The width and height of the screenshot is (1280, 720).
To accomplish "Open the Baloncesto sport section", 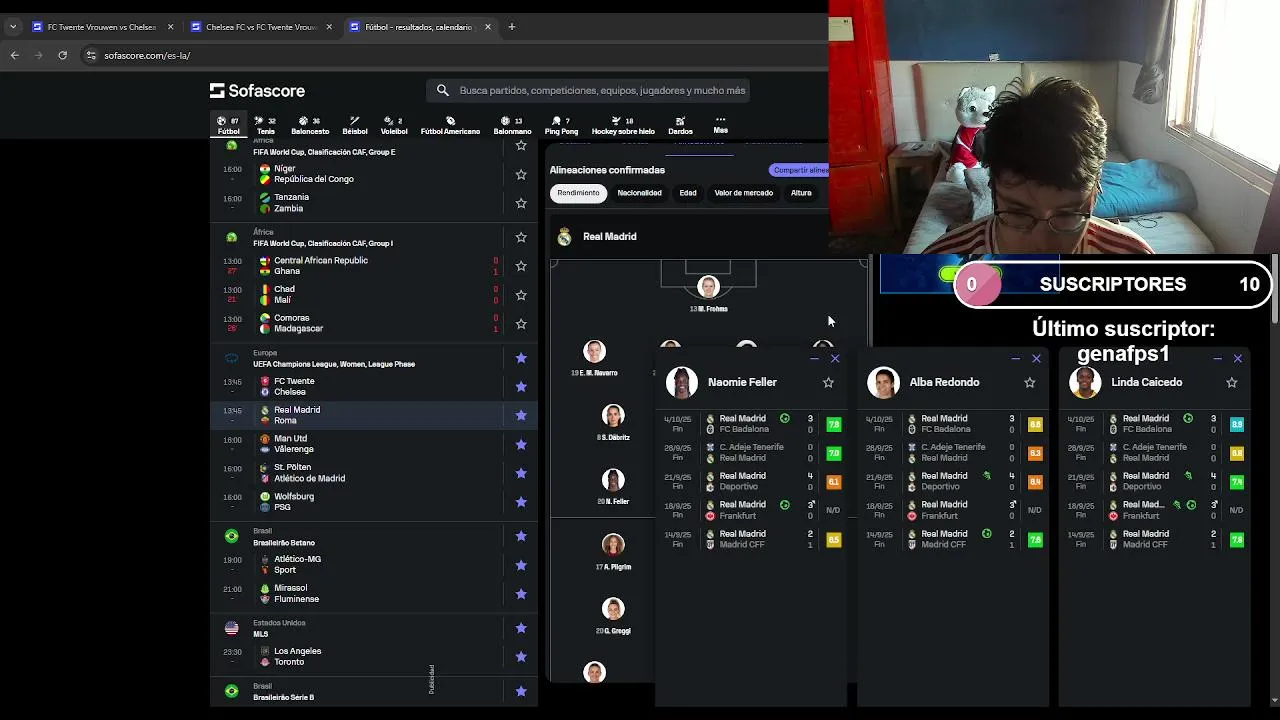I will point(310,125).
